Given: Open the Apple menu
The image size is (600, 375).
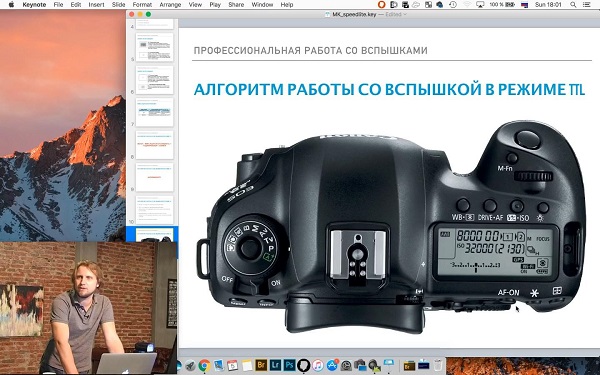Looking at the screenshot, I should tap(11, 5).
